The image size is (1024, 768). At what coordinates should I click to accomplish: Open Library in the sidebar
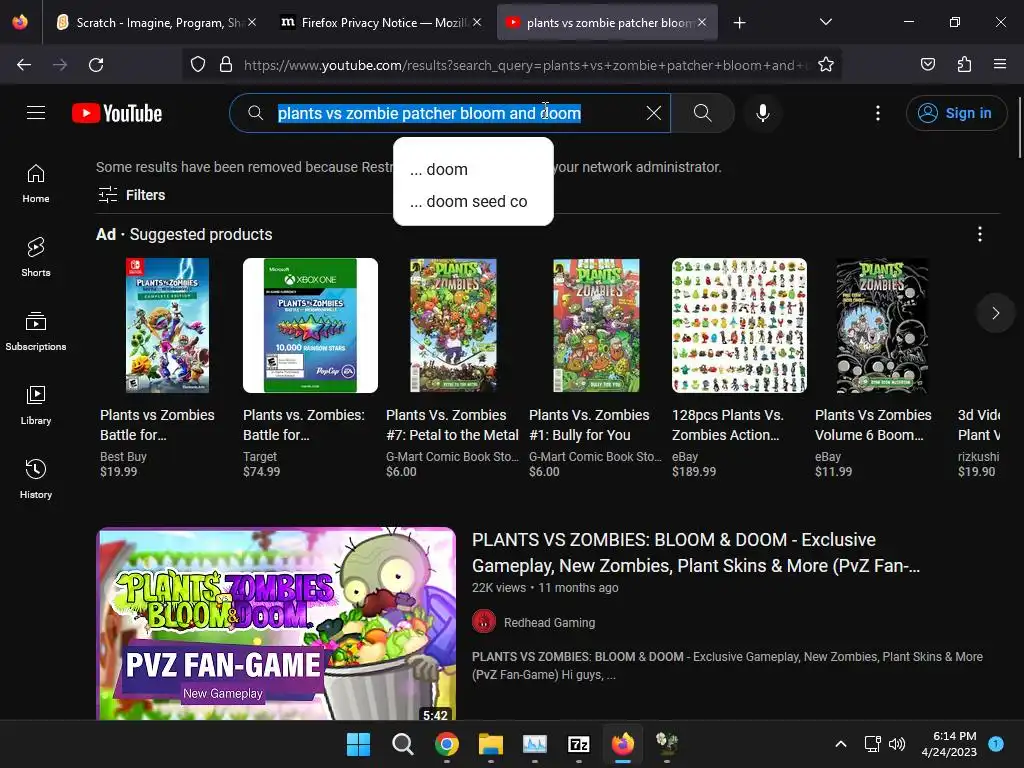tap(36, 406)
